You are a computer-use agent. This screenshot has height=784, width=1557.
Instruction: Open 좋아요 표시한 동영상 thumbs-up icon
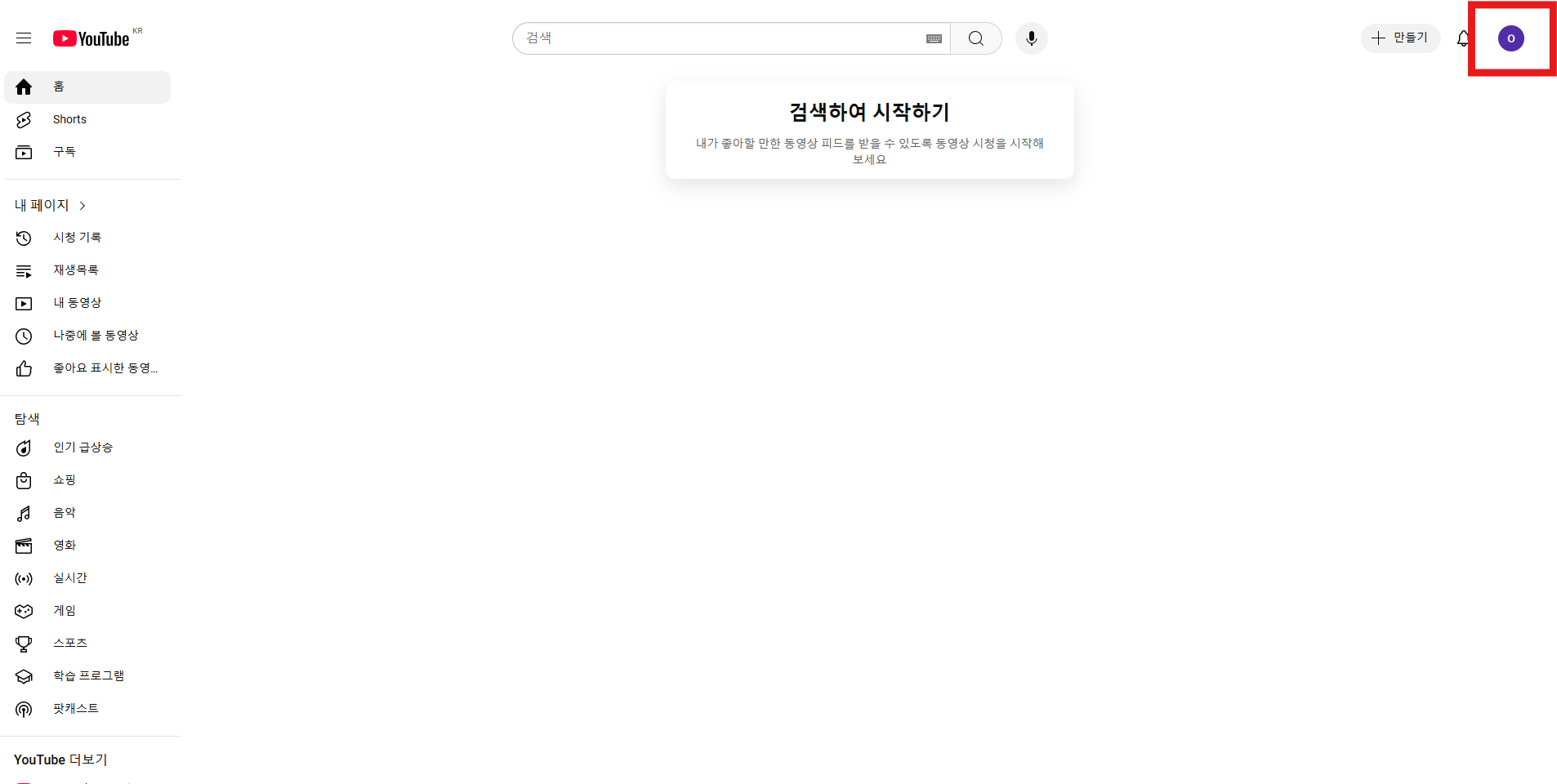pyautogui.click(x=24, y=369)
